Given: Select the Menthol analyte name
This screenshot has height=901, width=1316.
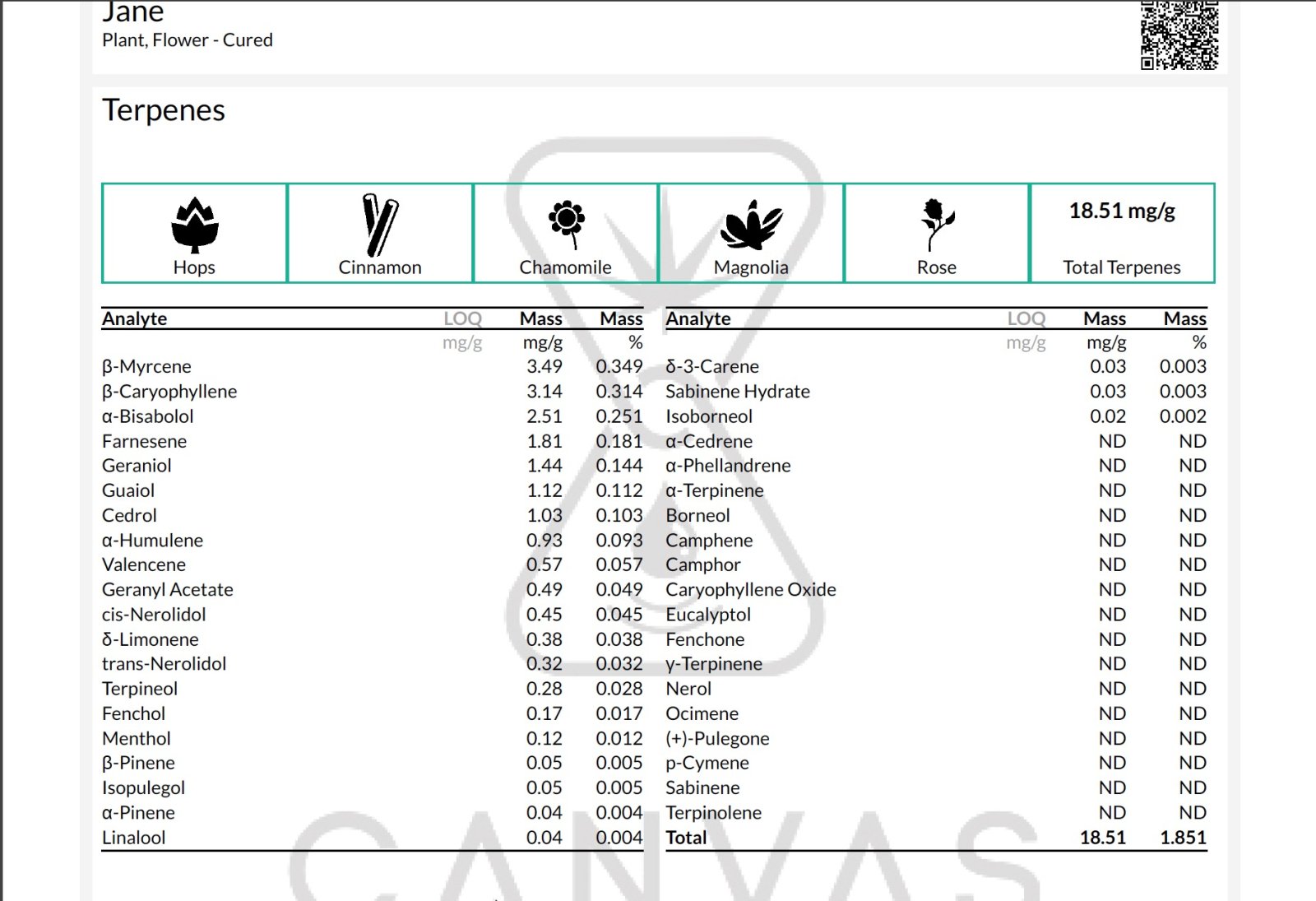Looking at the screenshot, I should pos(137,739).
